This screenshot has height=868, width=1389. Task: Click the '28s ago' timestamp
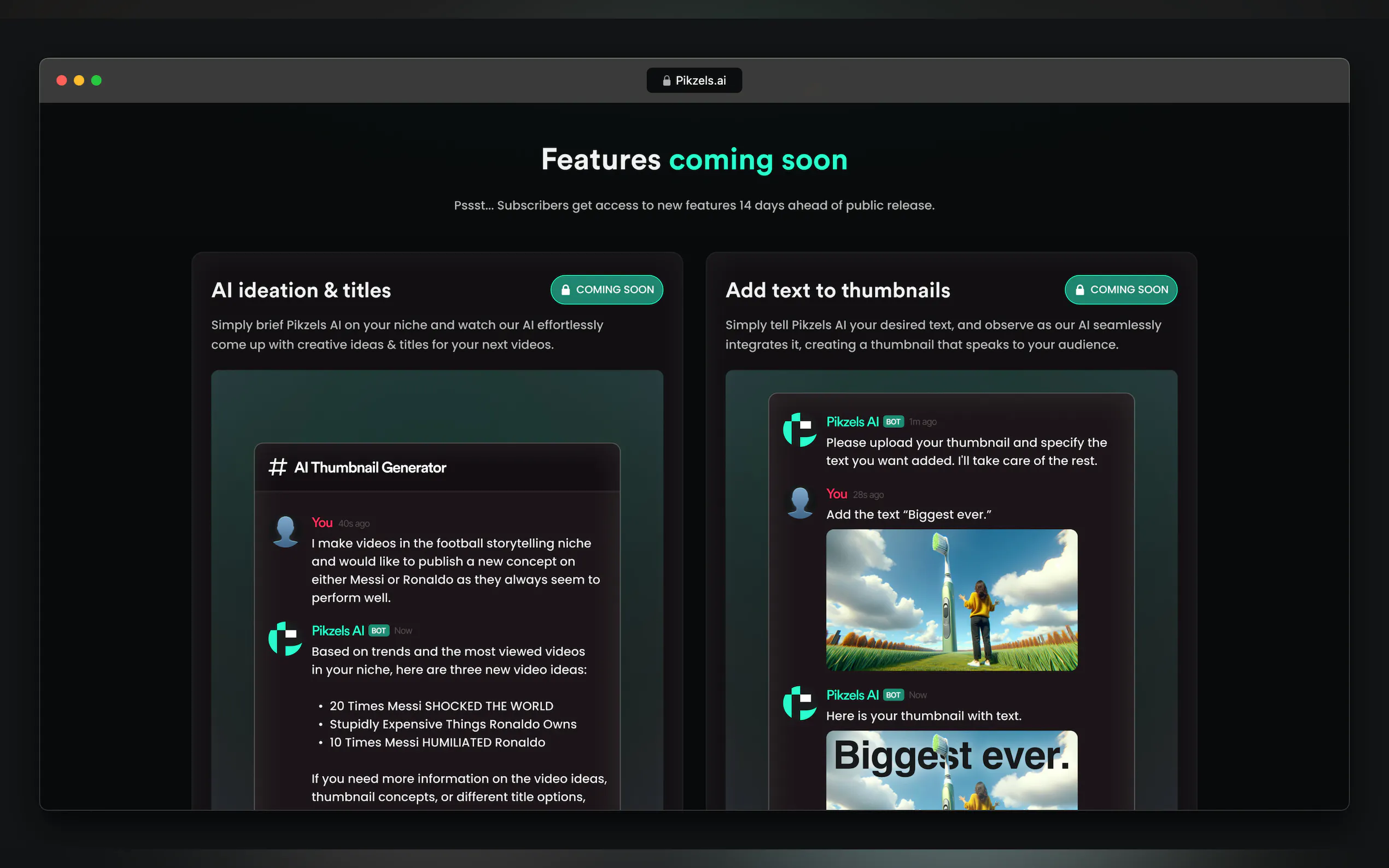tap(868, 495)
